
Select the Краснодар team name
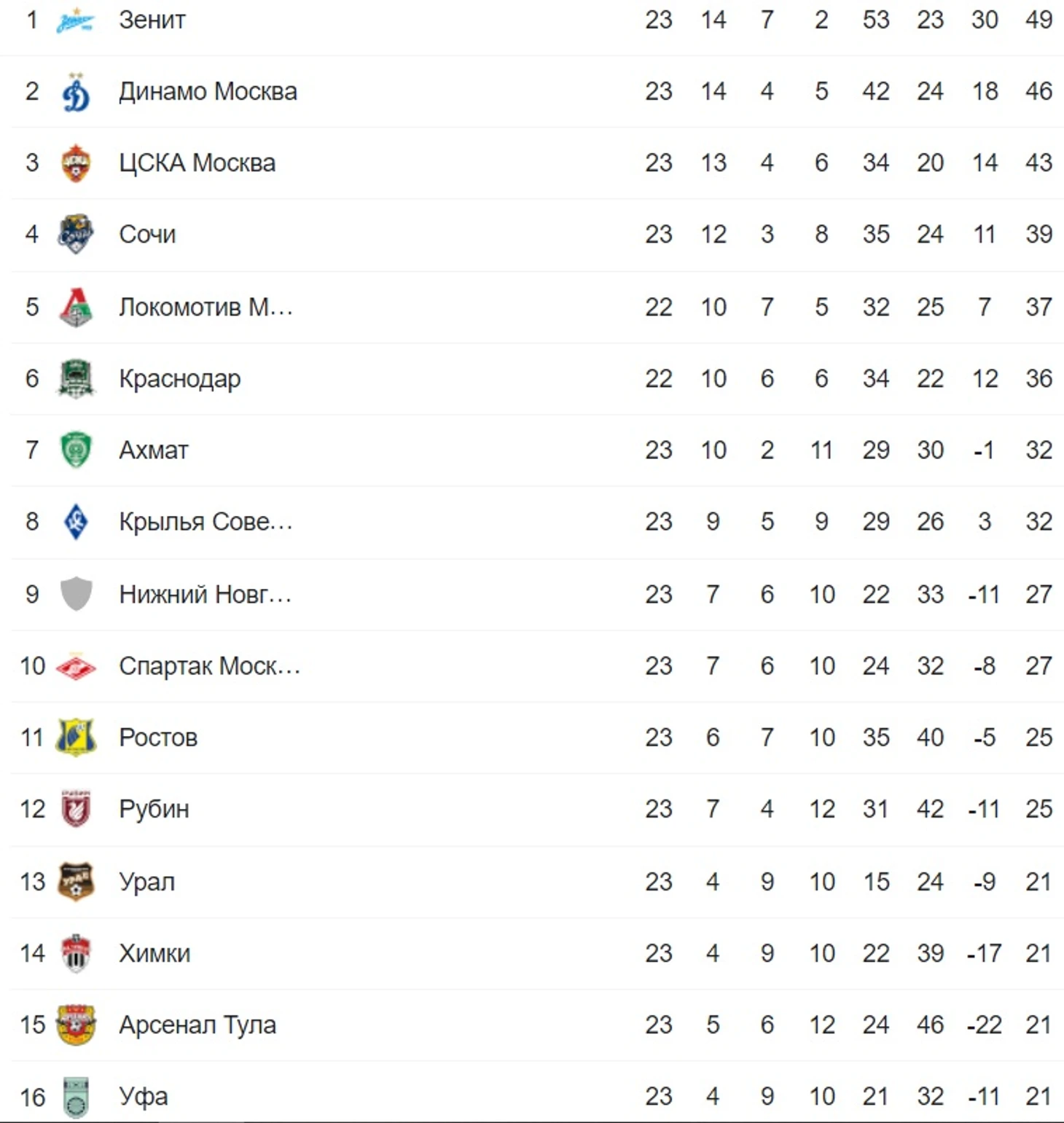click(180, 379)
